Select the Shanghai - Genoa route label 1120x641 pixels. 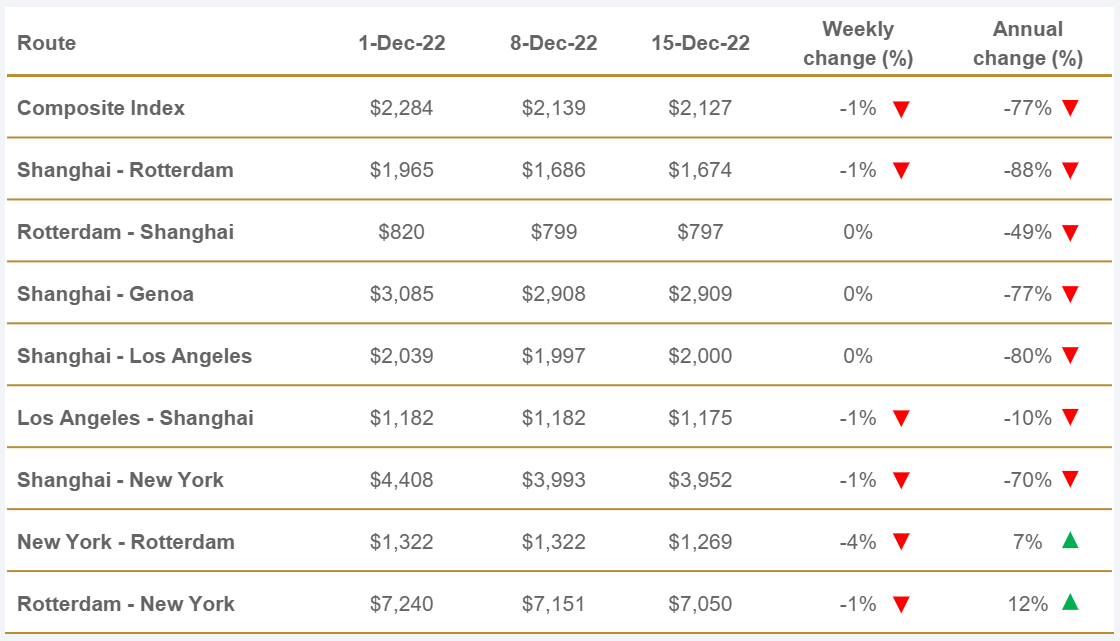[105, 294]
